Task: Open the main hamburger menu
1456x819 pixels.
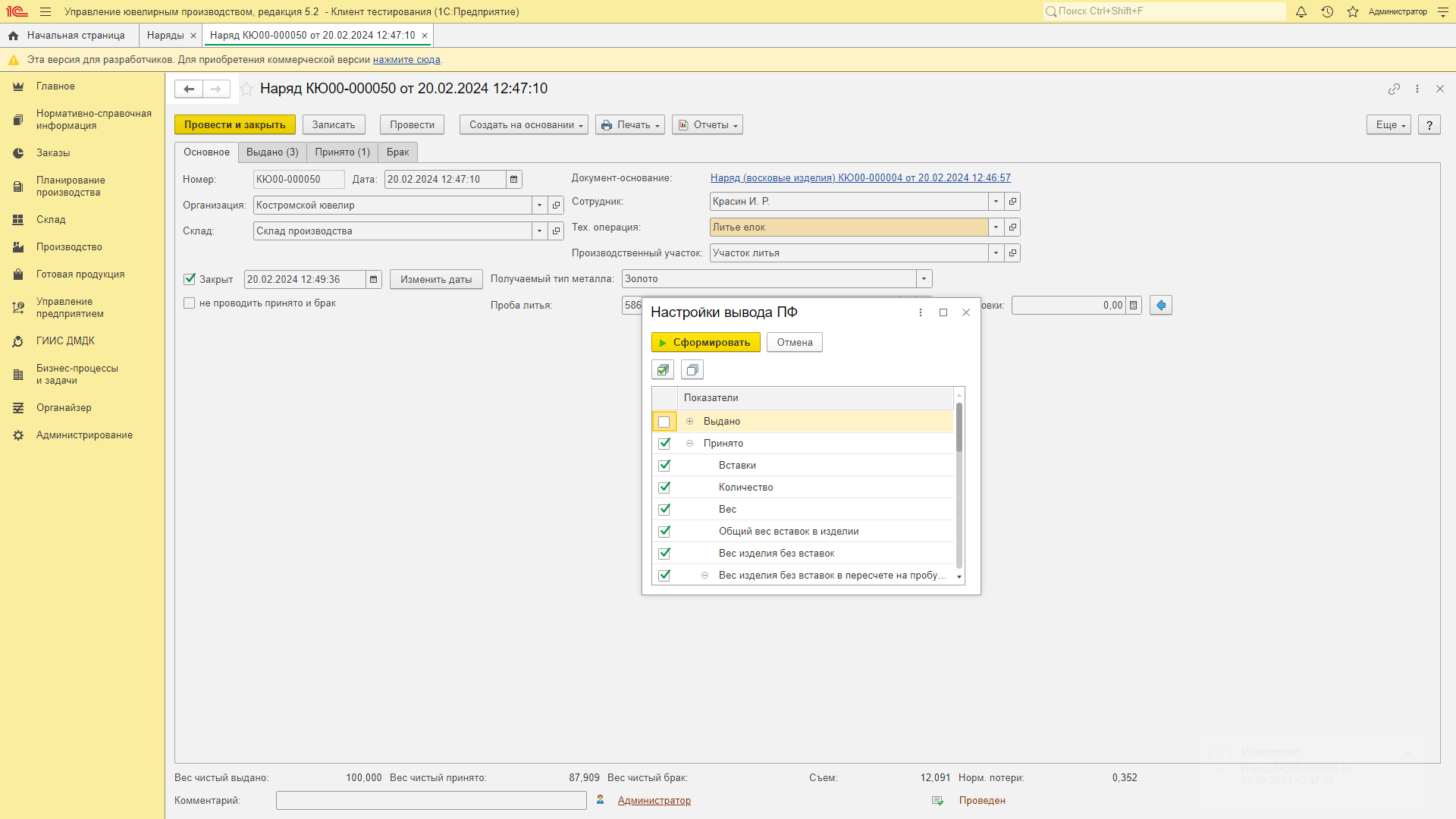Action: (x=45, y=12)
